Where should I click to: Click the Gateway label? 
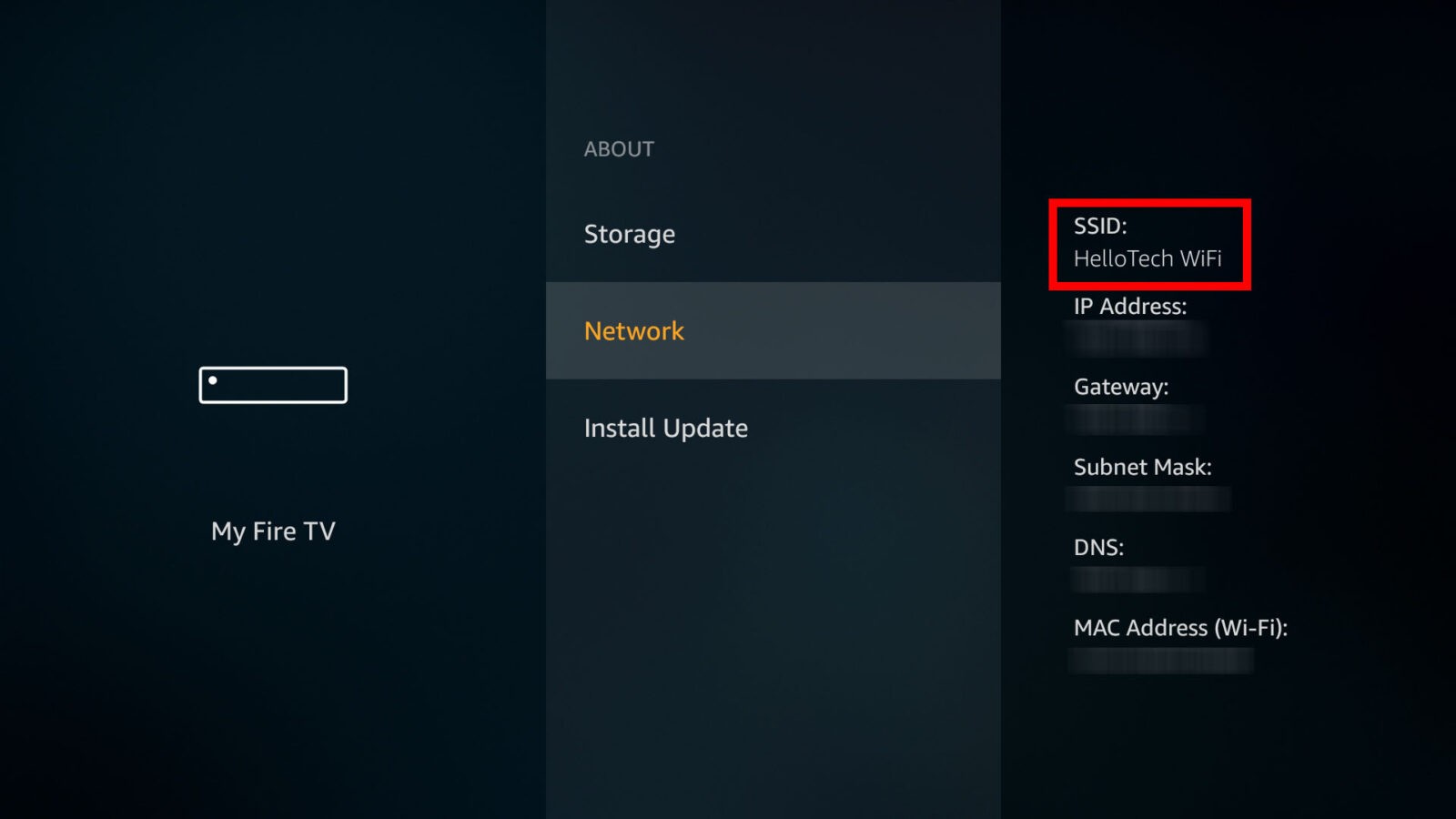pyautogui.click(x=1121, y=387)
